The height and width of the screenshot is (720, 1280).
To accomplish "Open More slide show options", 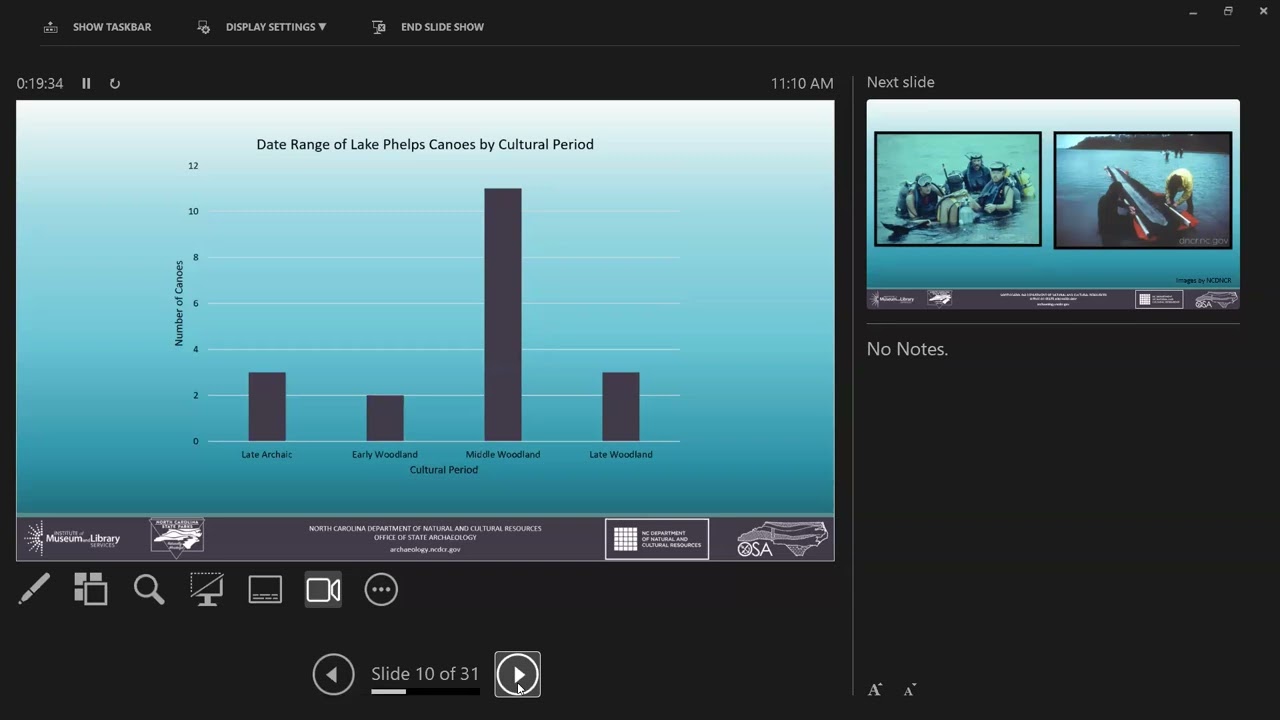I will [x=381, y=589].
